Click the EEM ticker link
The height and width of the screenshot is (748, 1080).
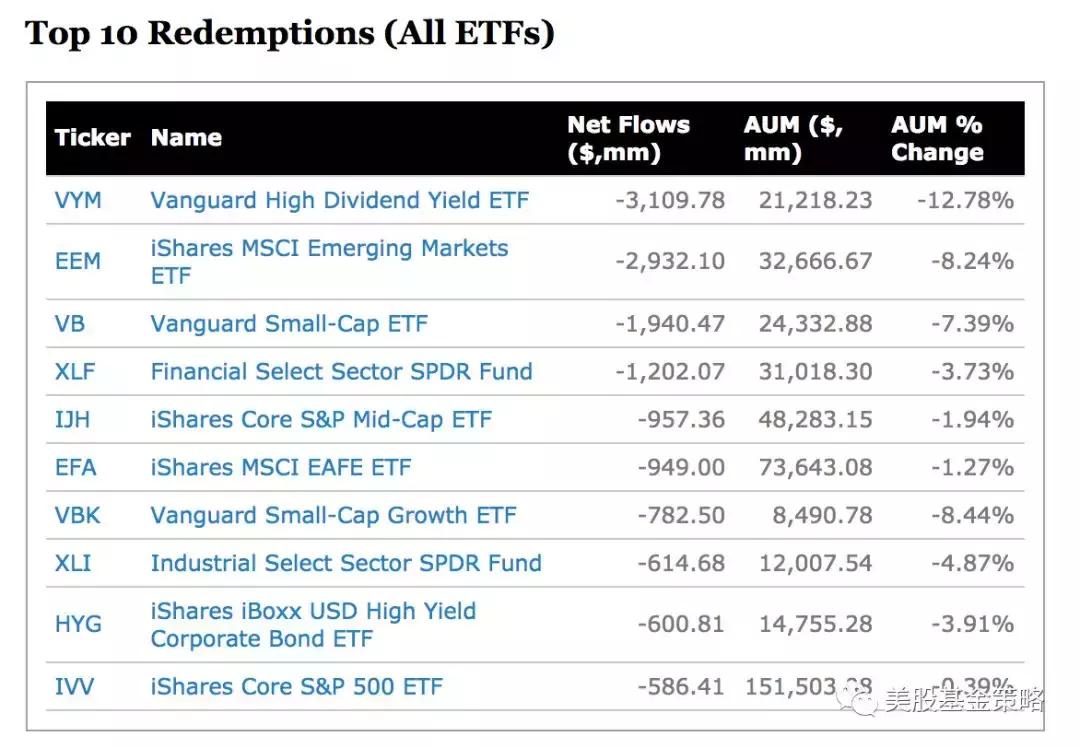tap(78, 261)
